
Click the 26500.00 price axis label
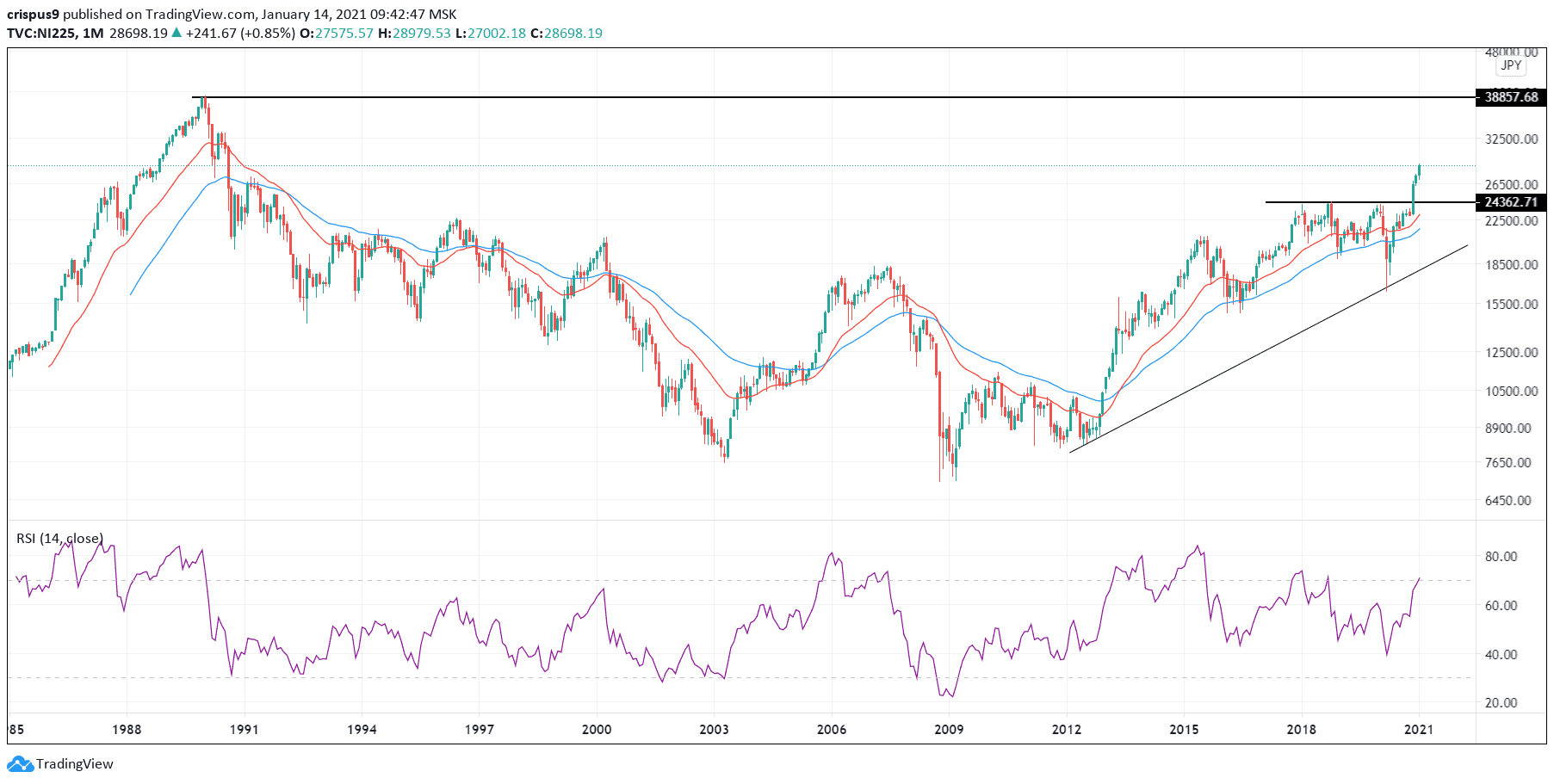(1512, 184)
